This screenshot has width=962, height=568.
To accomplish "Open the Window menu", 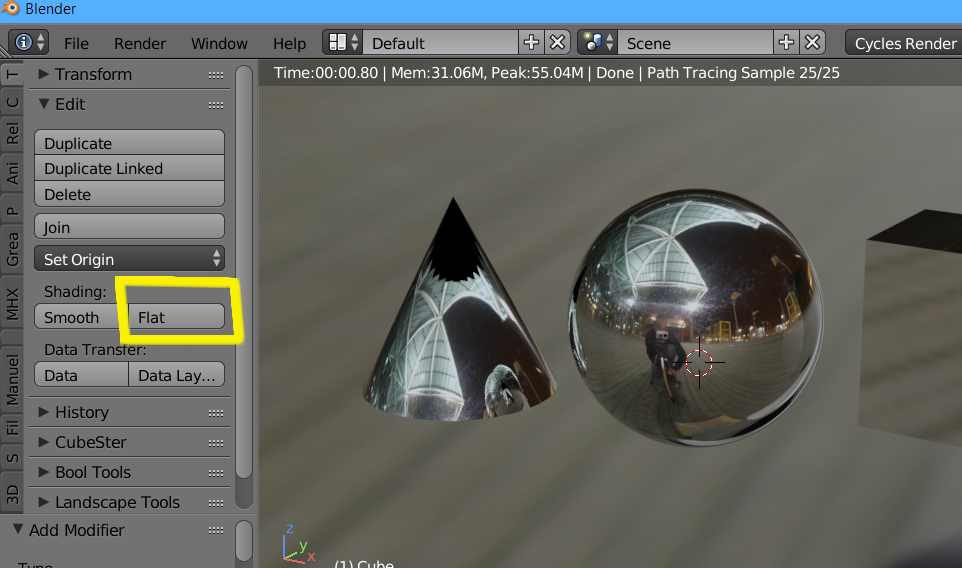I will [219, 44].
